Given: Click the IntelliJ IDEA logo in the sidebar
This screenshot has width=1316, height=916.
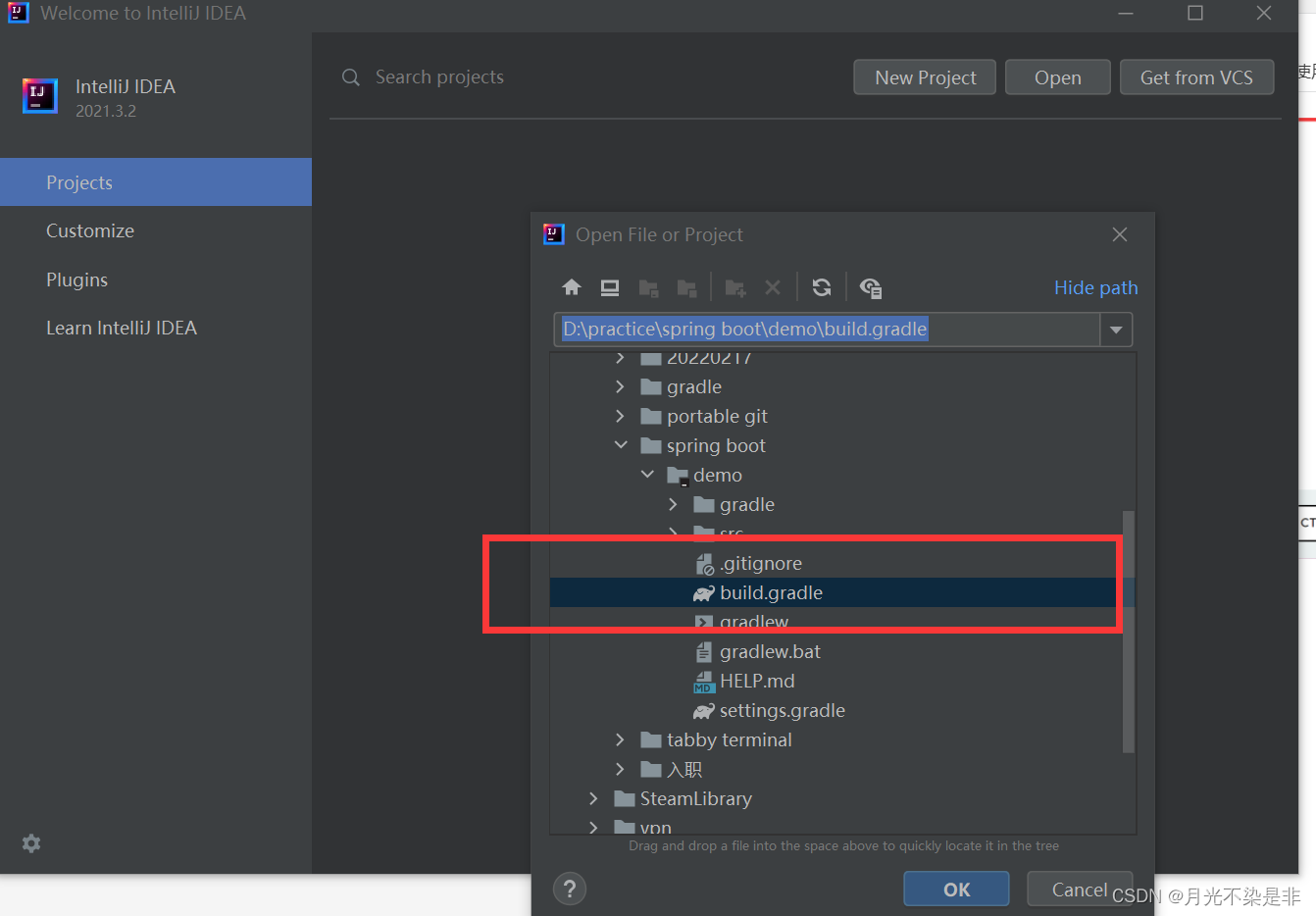Looking at the screenshot, I should (40, 96).
